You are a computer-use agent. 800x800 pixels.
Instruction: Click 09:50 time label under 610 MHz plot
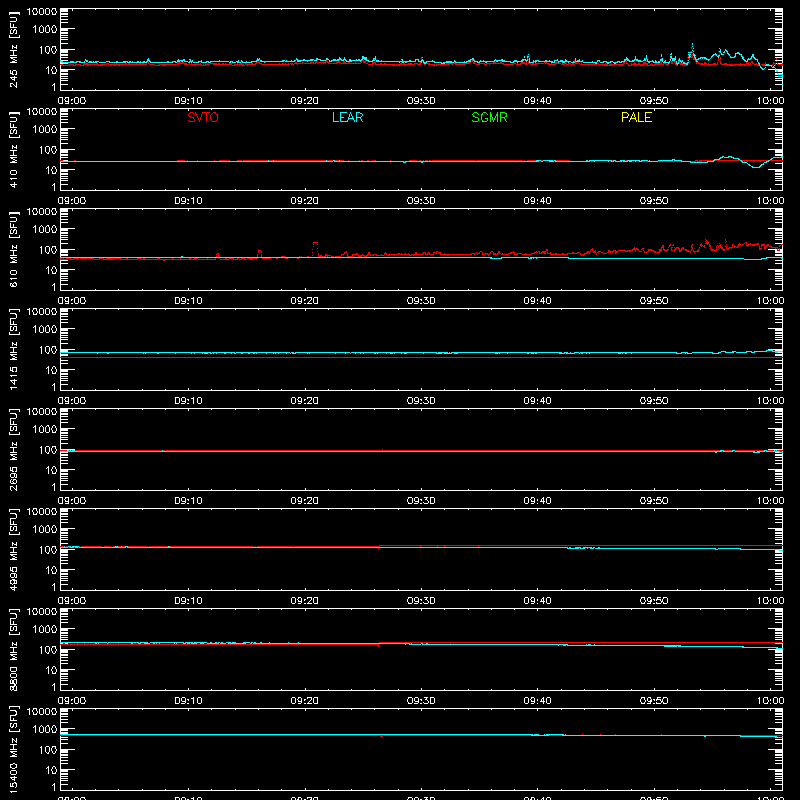tap(654, 301)
